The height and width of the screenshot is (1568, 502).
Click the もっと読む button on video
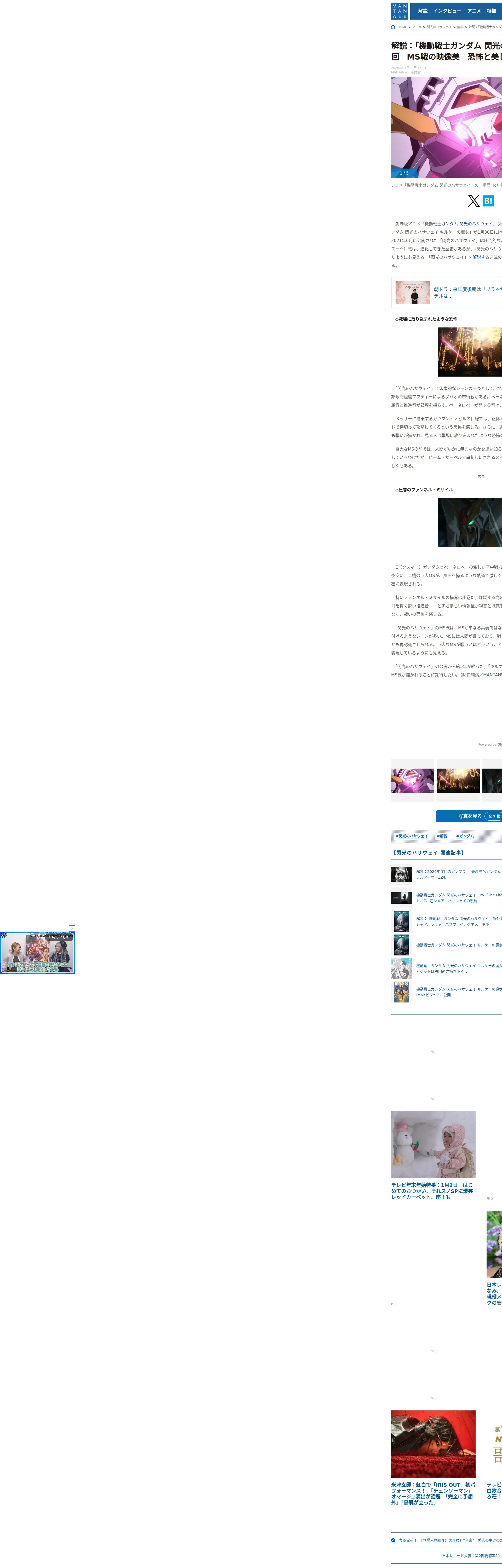[59, 937]
